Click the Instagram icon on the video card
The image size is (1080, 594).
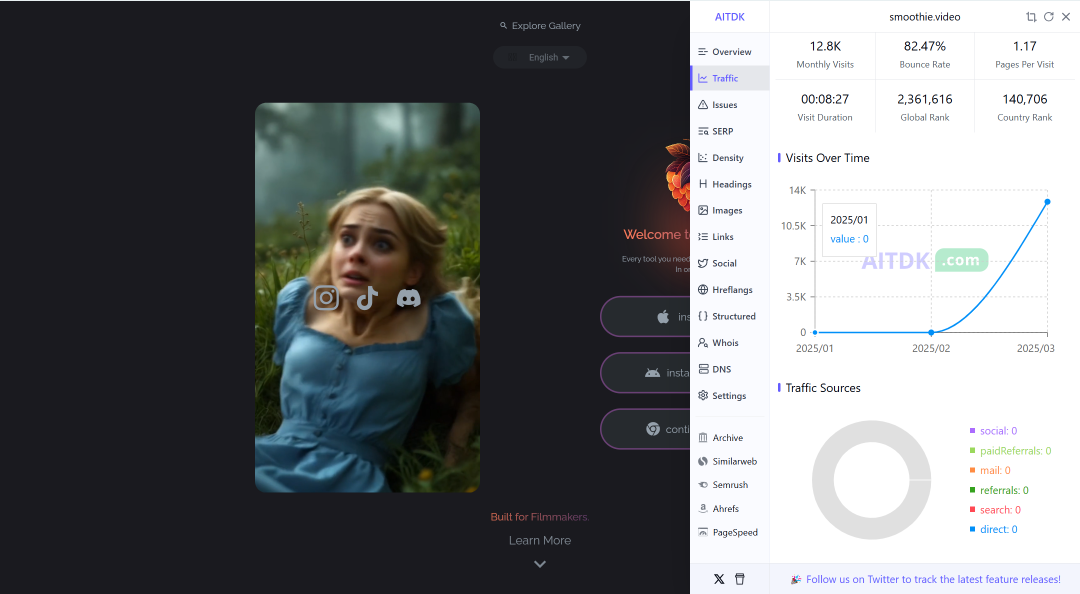pyautogui.click(x=326, y=298)
